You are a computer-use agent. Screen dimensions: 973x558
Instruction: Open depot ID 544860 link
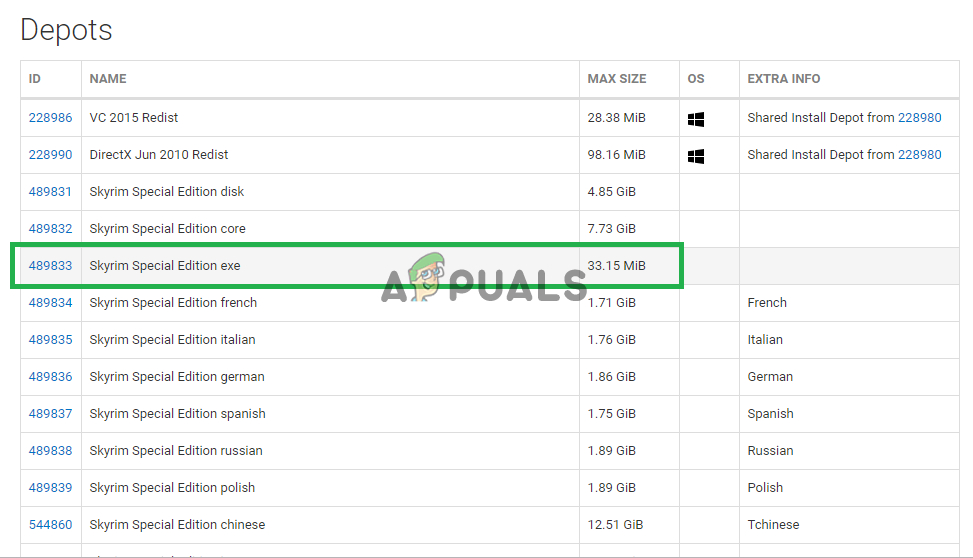coord(50,524)
